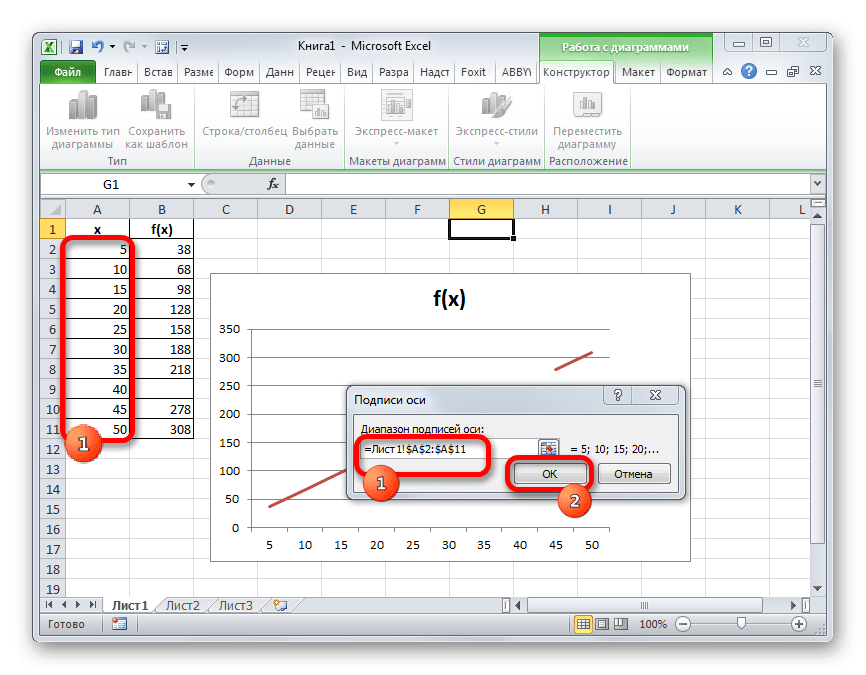Click the vertical scrollbar thumb
The height and width of the screenshot is (675, 866).
(x=818, y=383)
